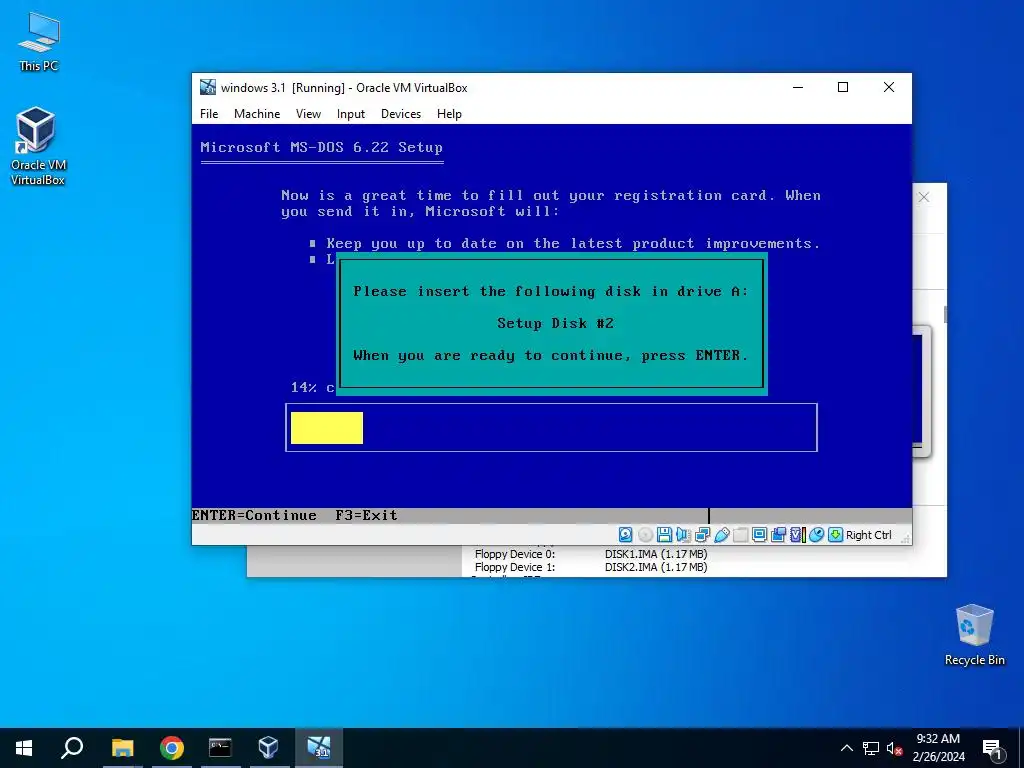This screenshot has width=1024, height=768.
Task: Show hidden system tray icons
Action: coord(846,748)
